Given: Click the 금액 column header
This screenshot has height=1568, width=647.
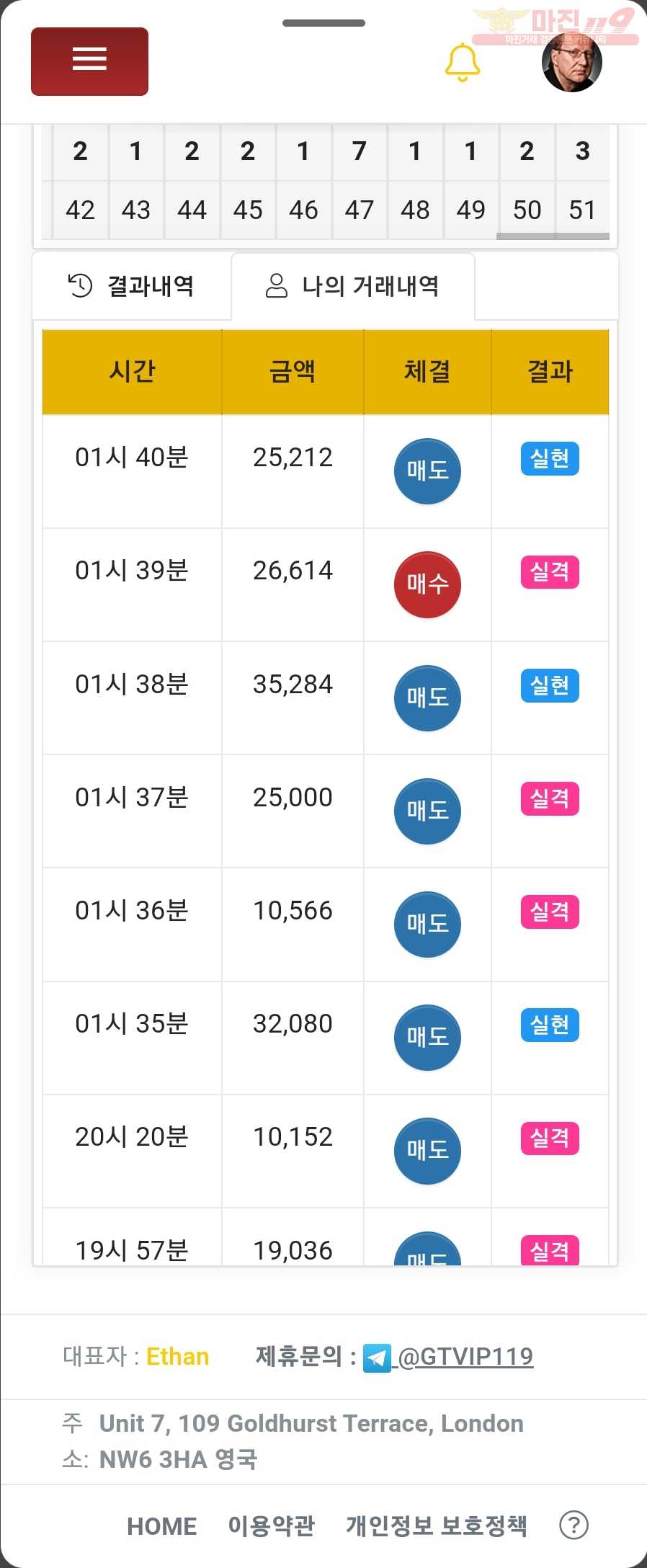Looking at the screenshot, I should [293, 372].
